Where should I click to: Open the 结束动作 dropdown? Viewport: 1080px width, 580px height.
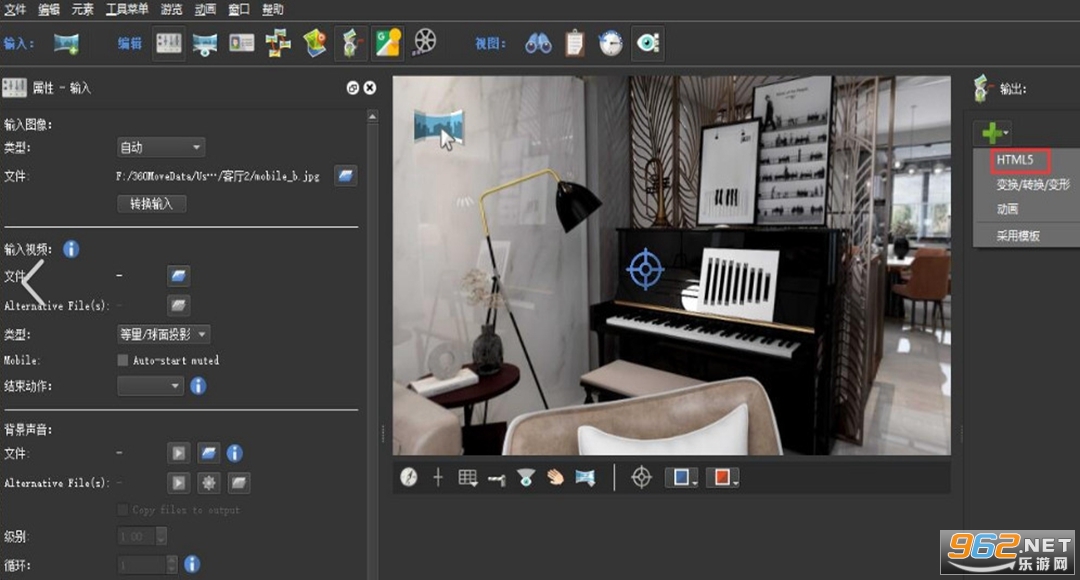[x=150, y=386]
